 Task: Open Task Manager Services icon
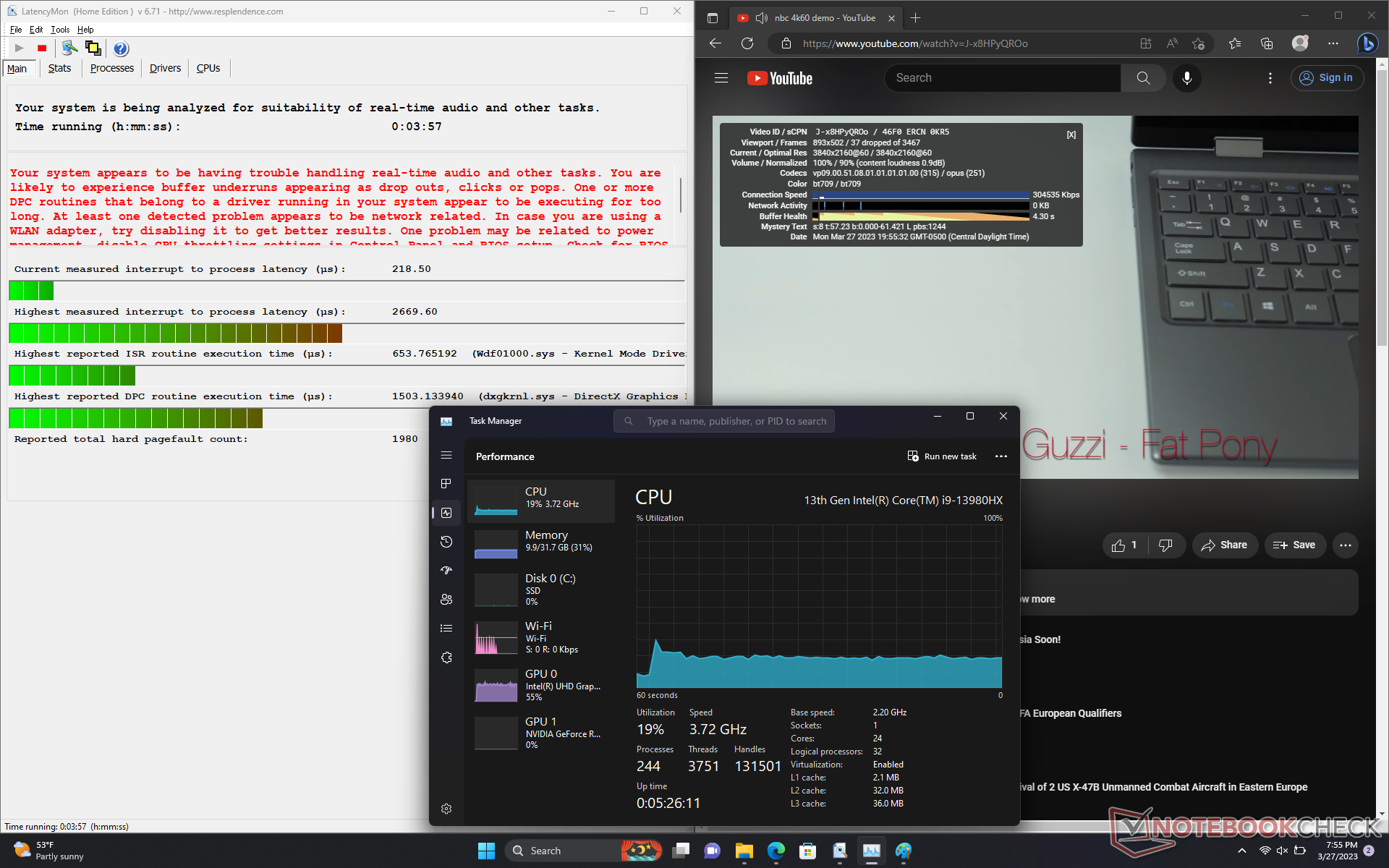(446, 658)
